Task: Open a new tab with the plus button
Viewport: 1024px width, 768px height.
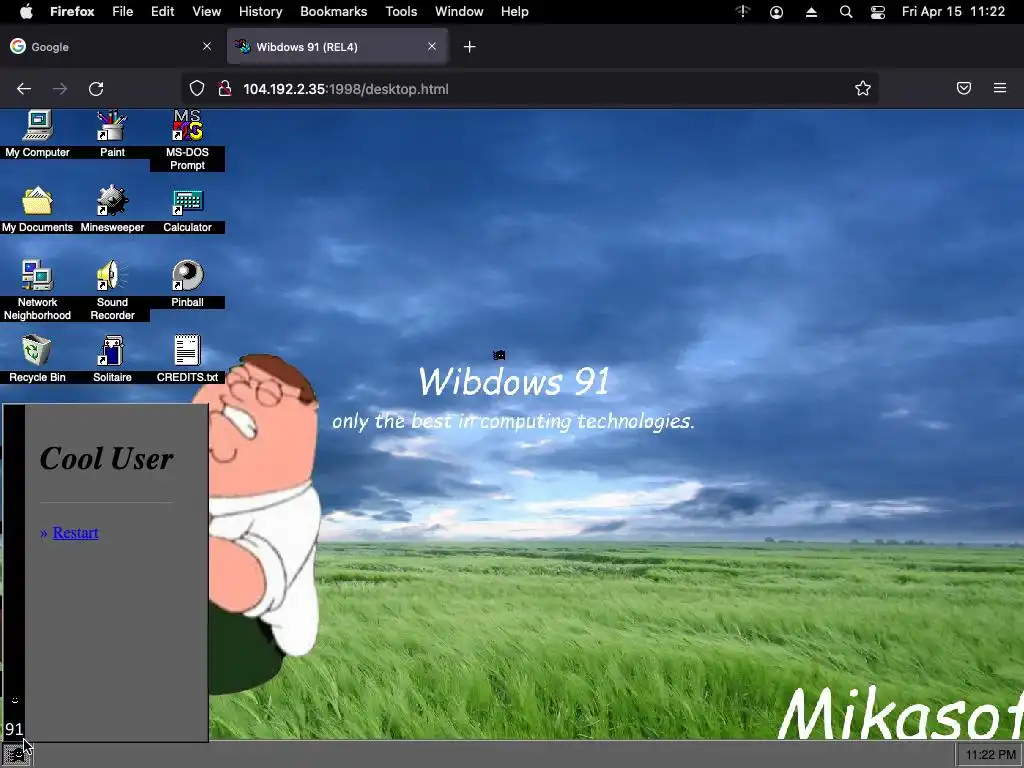Action: click(x=470, y=46)
